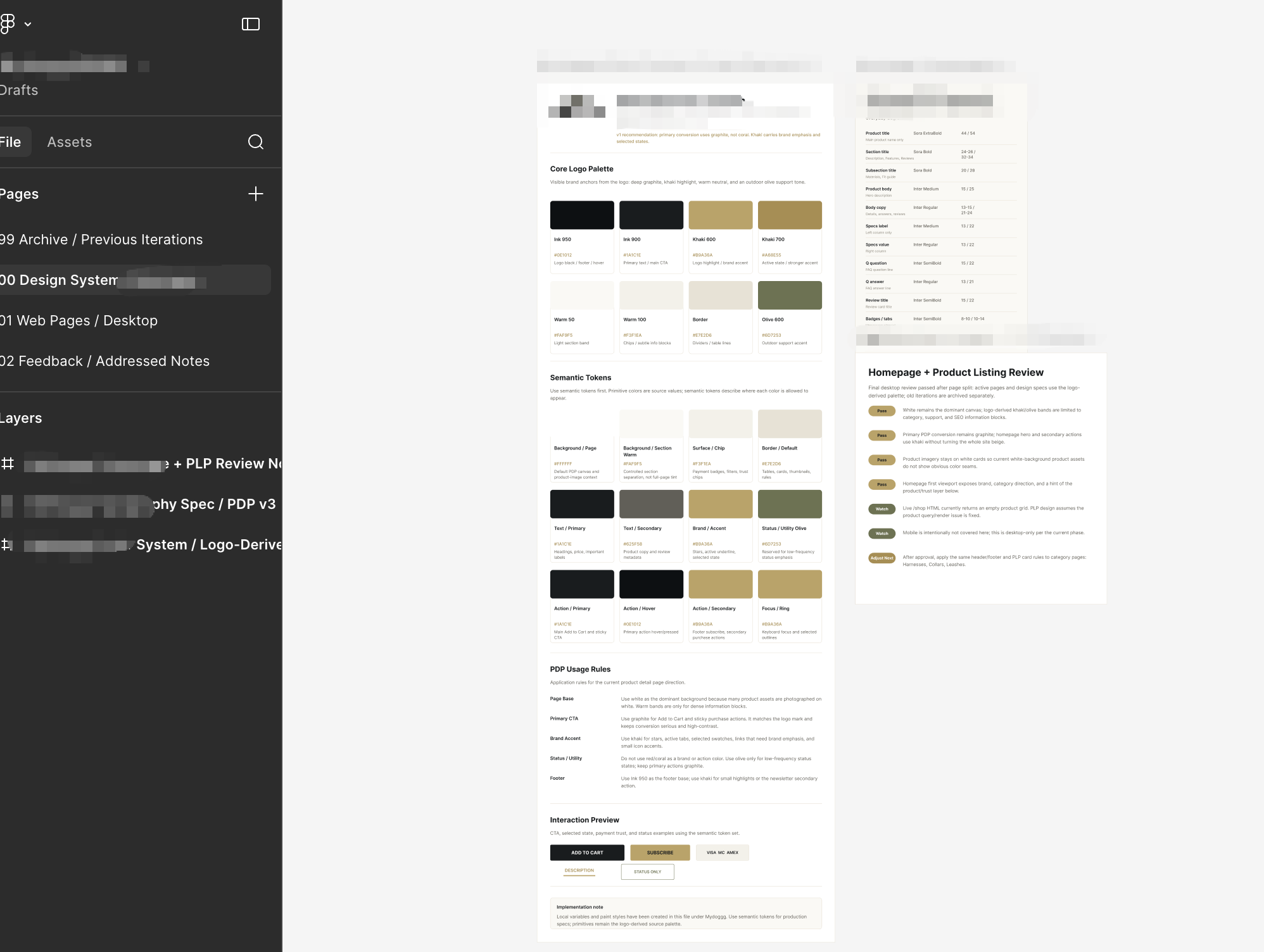Screen dimensions: 1264x952
Task: Expand the Figma menu chevron
Action: (28, 24)
